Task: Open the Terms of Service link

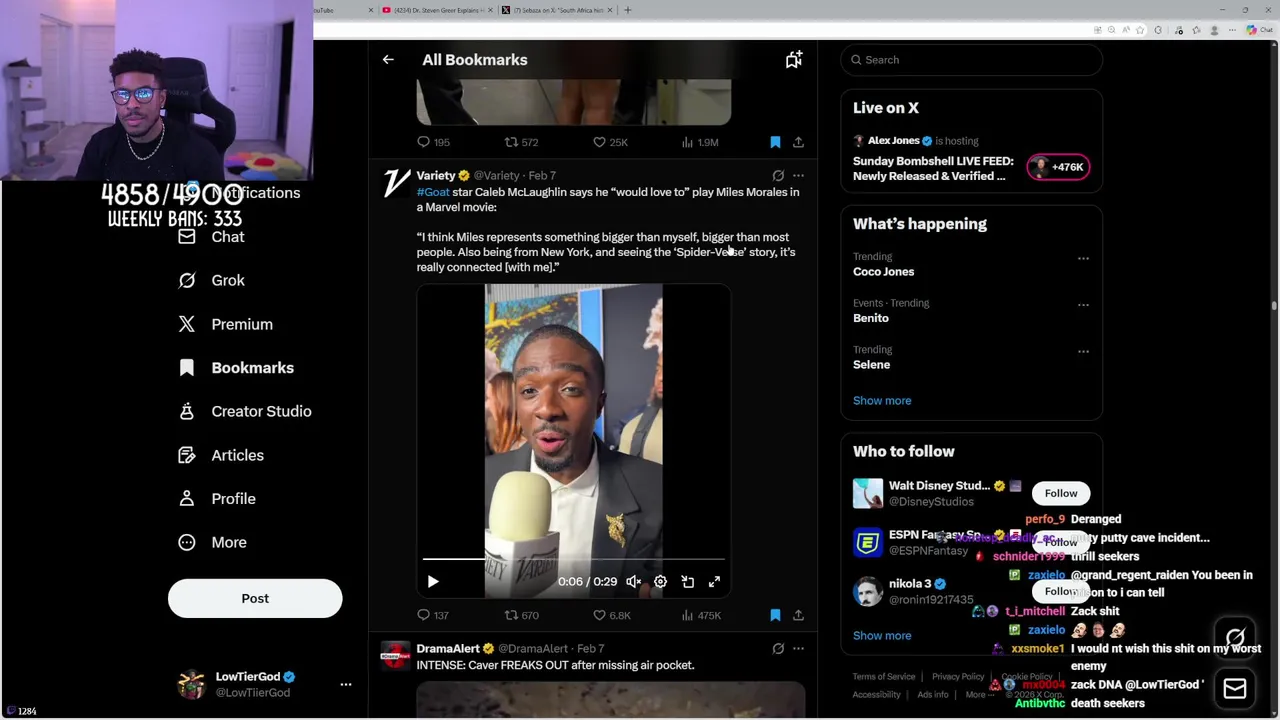Action: pos(884,677)
